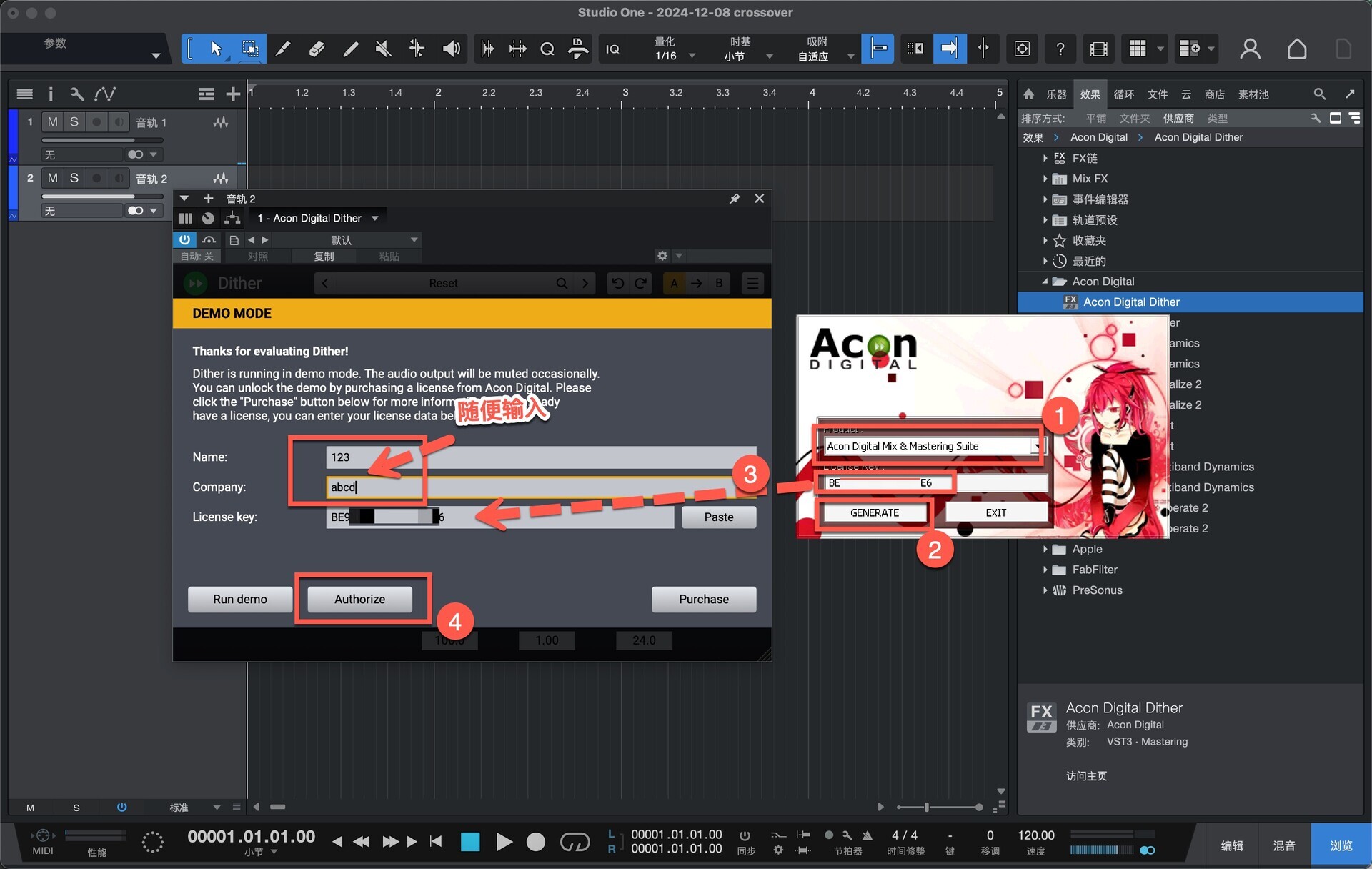Image resolution: width=1372 pixels, height=869 pixels.
Task: Go to browser home icon
Action: 1028,94
